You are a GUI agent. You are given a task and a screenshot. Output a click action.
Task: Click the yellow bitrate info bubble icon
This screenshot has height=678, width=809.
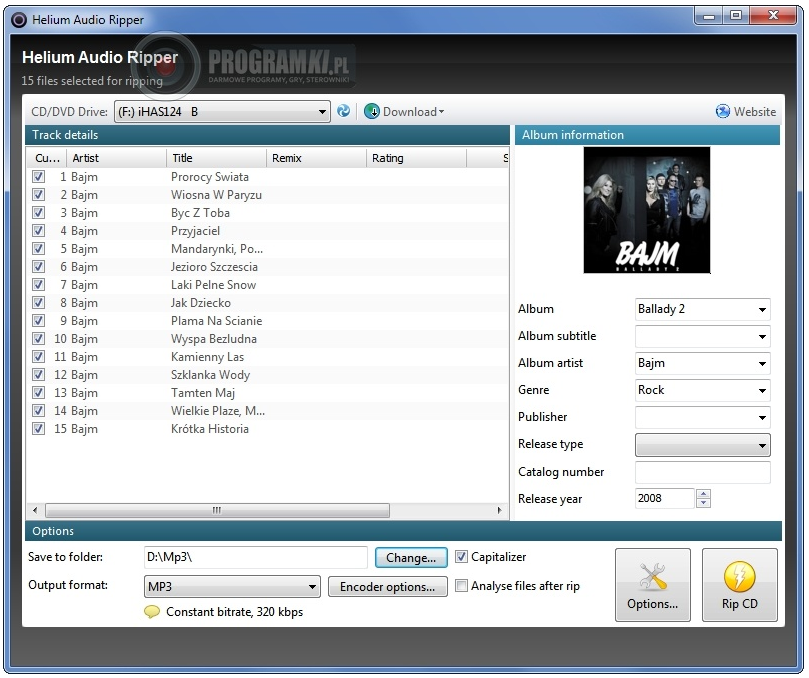(x=152, y=612)
